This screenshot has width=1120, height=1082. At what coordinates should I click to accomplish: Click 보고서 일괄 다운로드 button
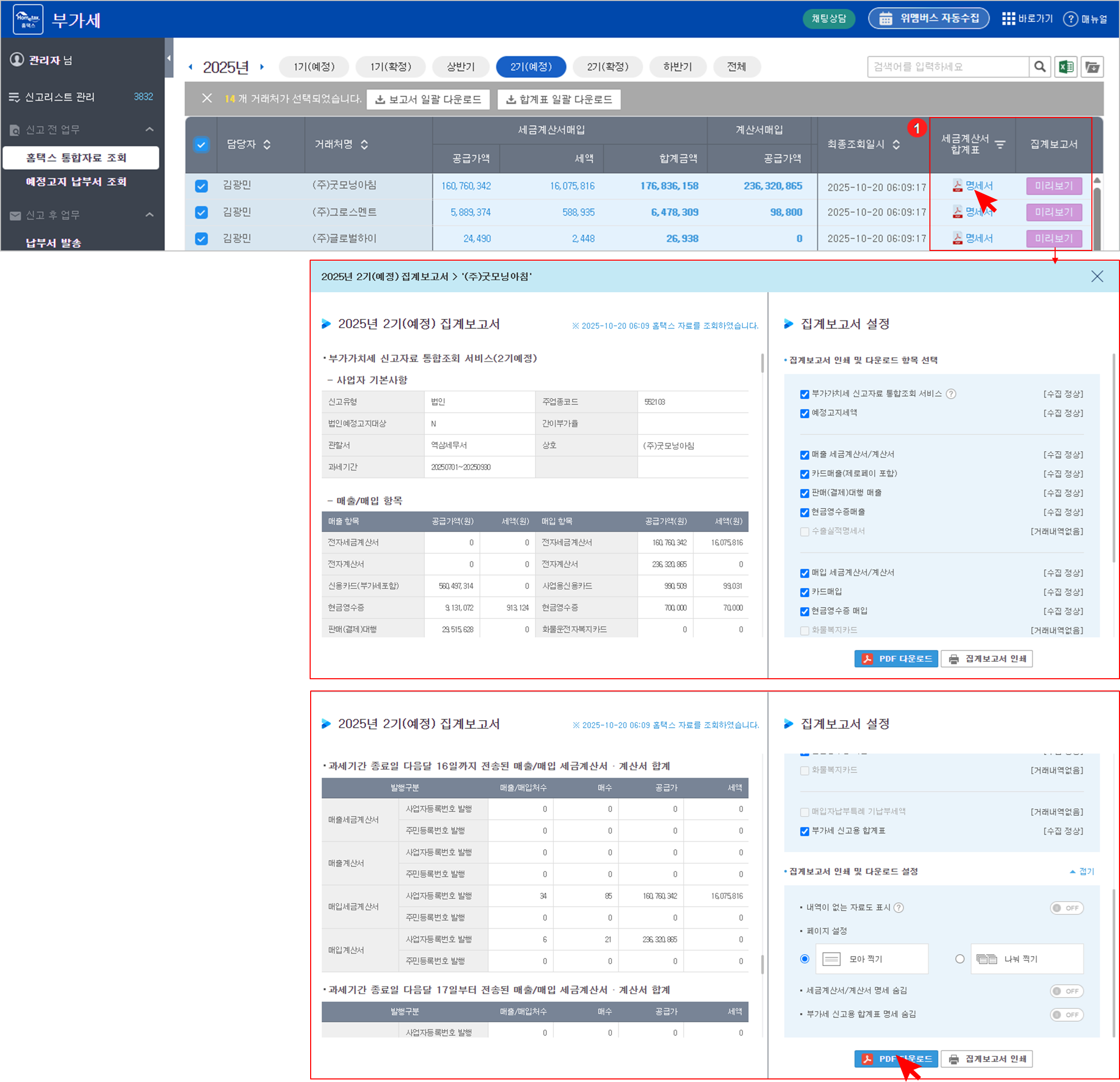tap(428, 100)
